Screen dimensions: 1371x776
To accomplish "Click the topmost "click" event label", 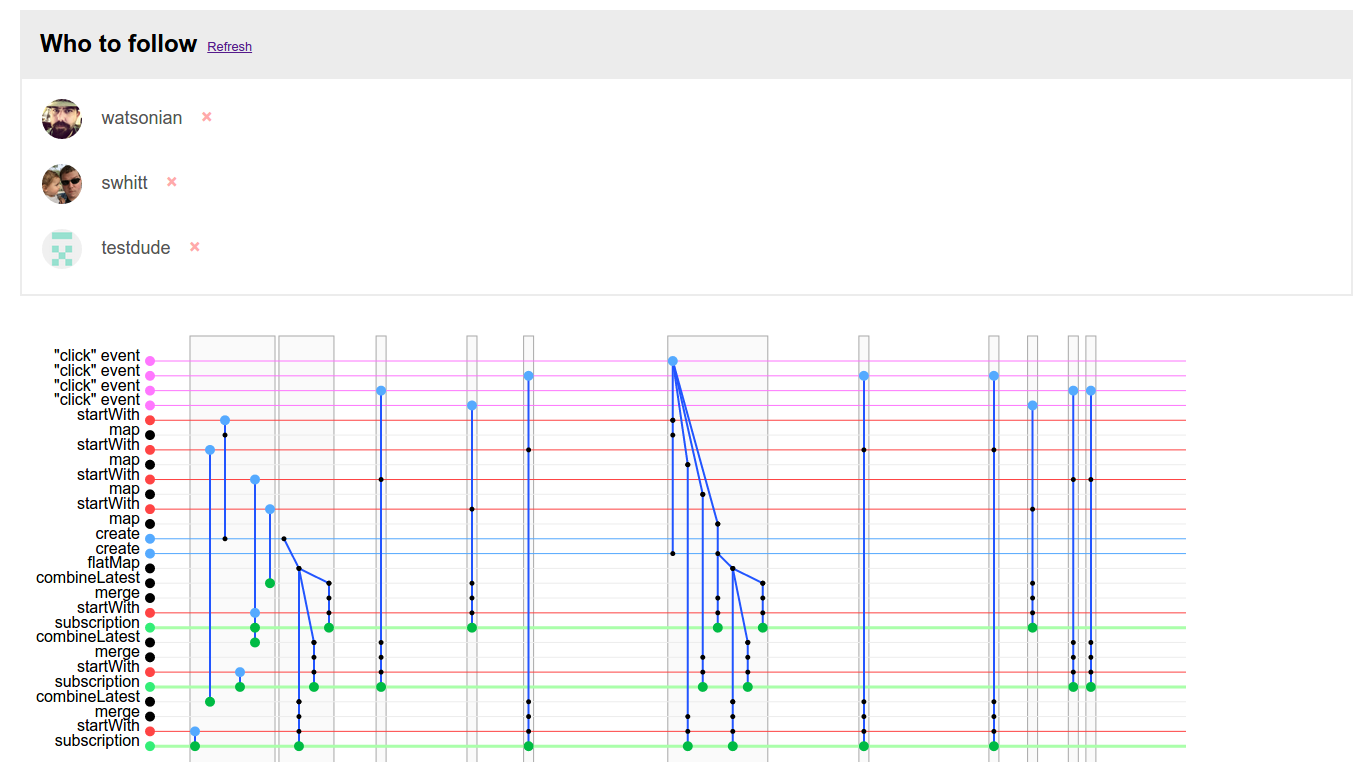I will pyautogui.click(x=97, y=356).
